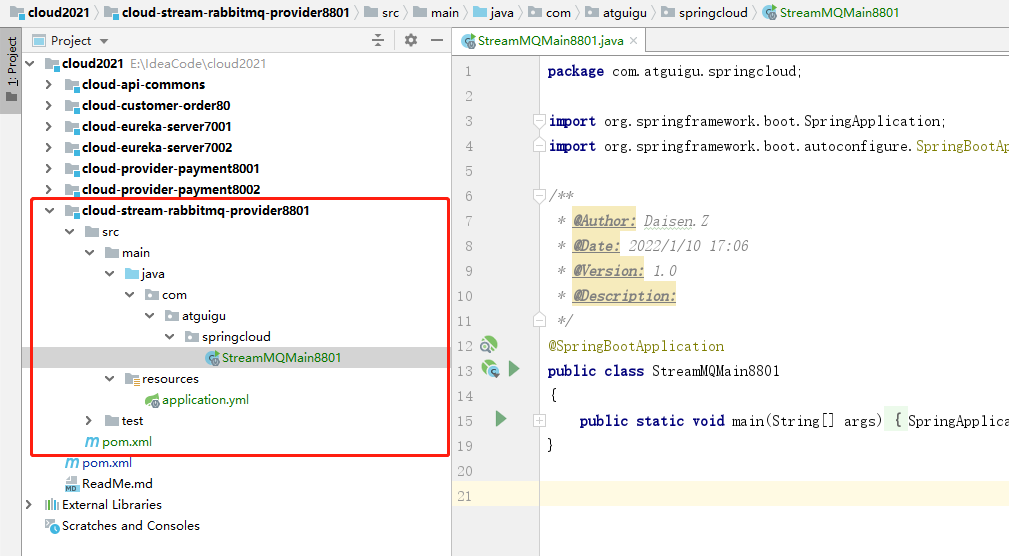Expand the folded main method on line 15
The height and width of the screenshot is (556, 1009).
coord(539,421)
